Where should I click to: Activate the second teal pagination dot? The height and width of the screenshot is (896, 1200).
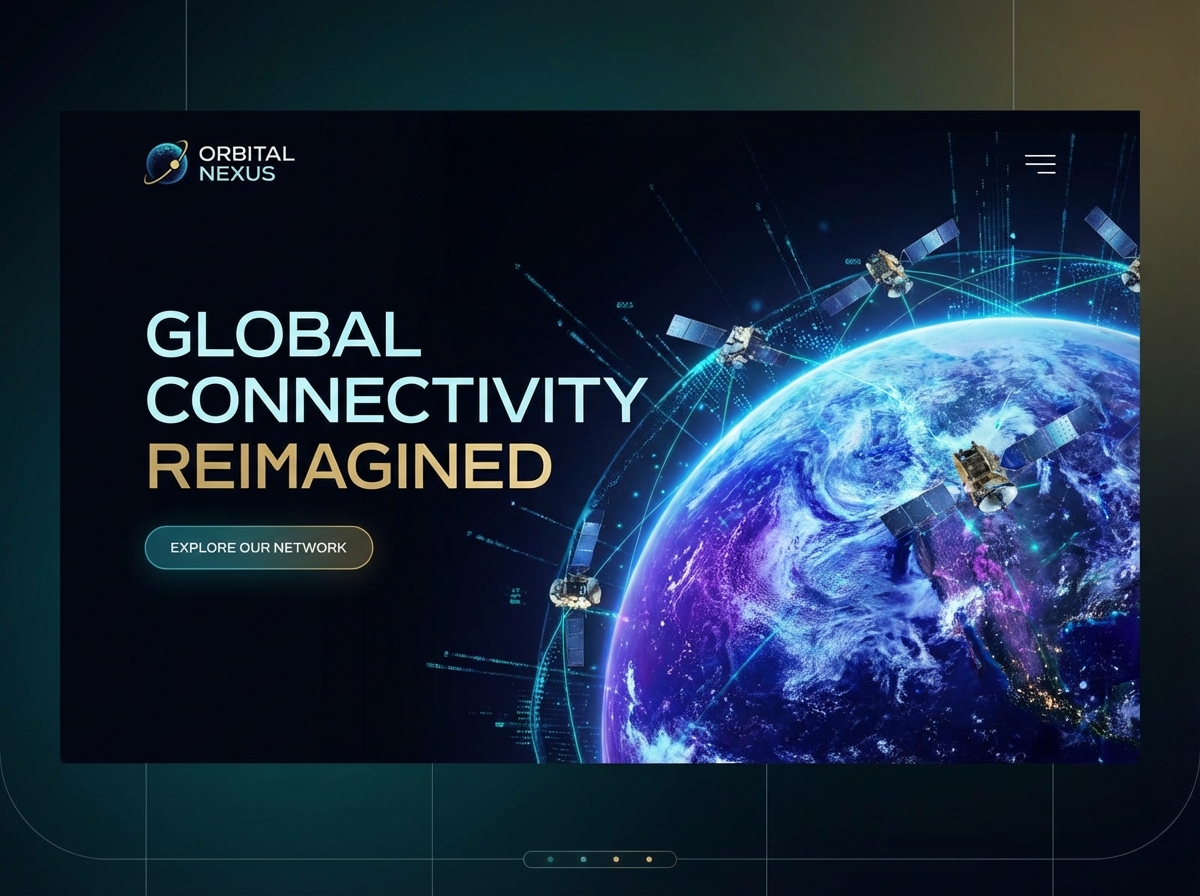click(583, 859)
